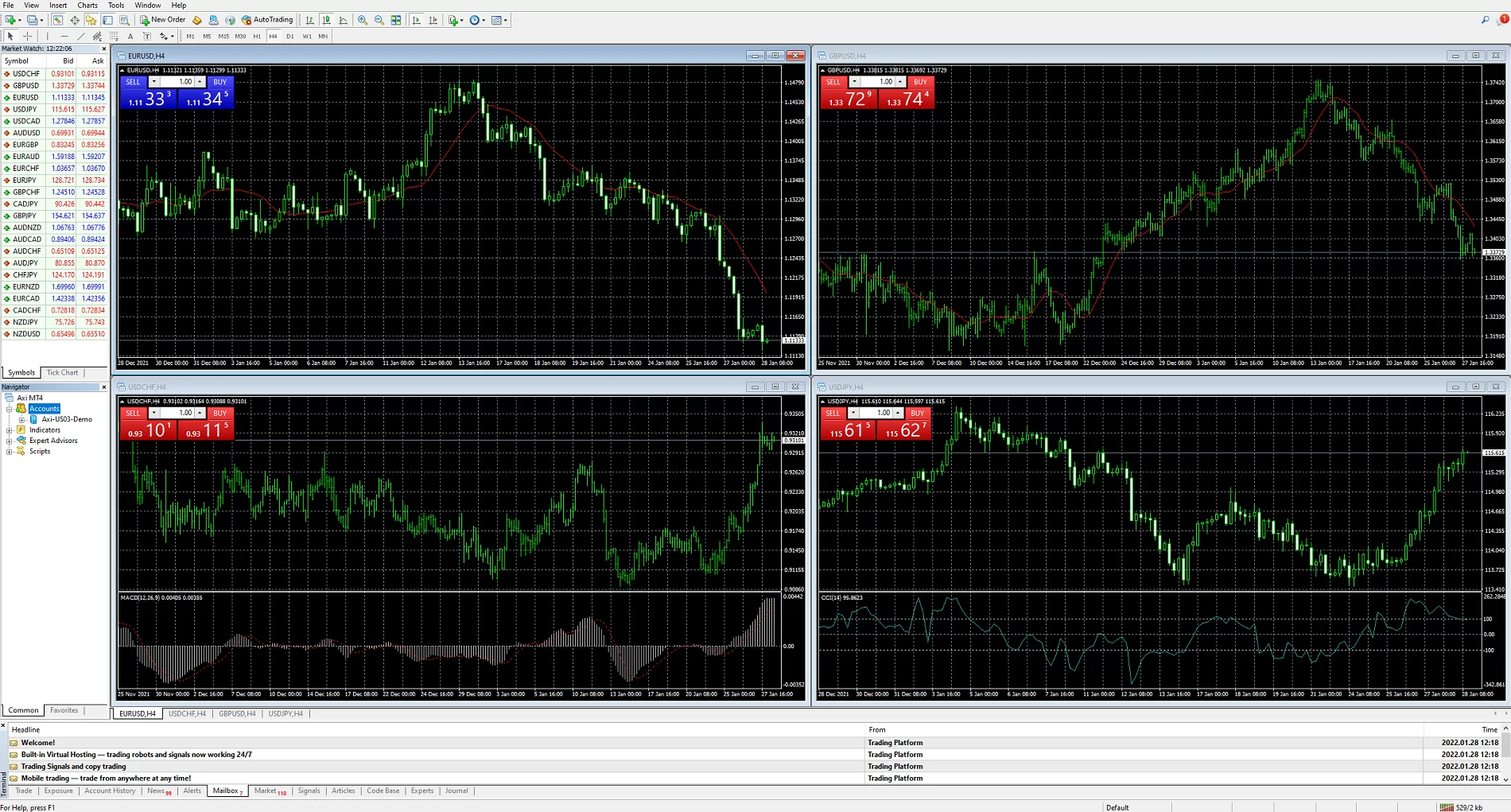
Task: Open the Templates dropdown arrow
Action: (506, 20)
